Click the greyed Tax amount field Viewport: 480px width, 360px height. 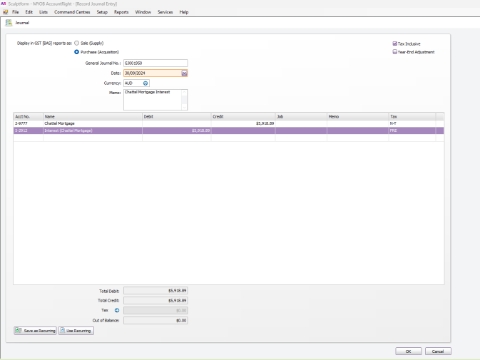155,311
